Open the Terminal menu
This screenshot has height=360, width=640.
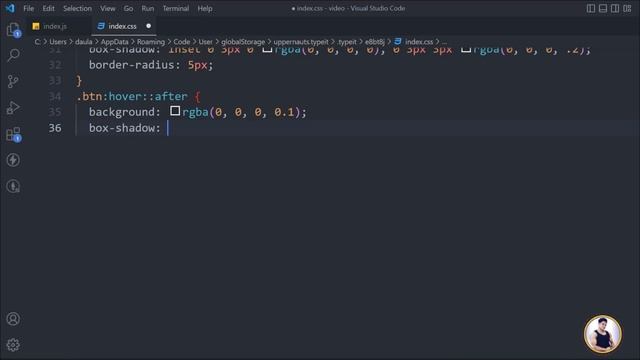coord(176,8)
